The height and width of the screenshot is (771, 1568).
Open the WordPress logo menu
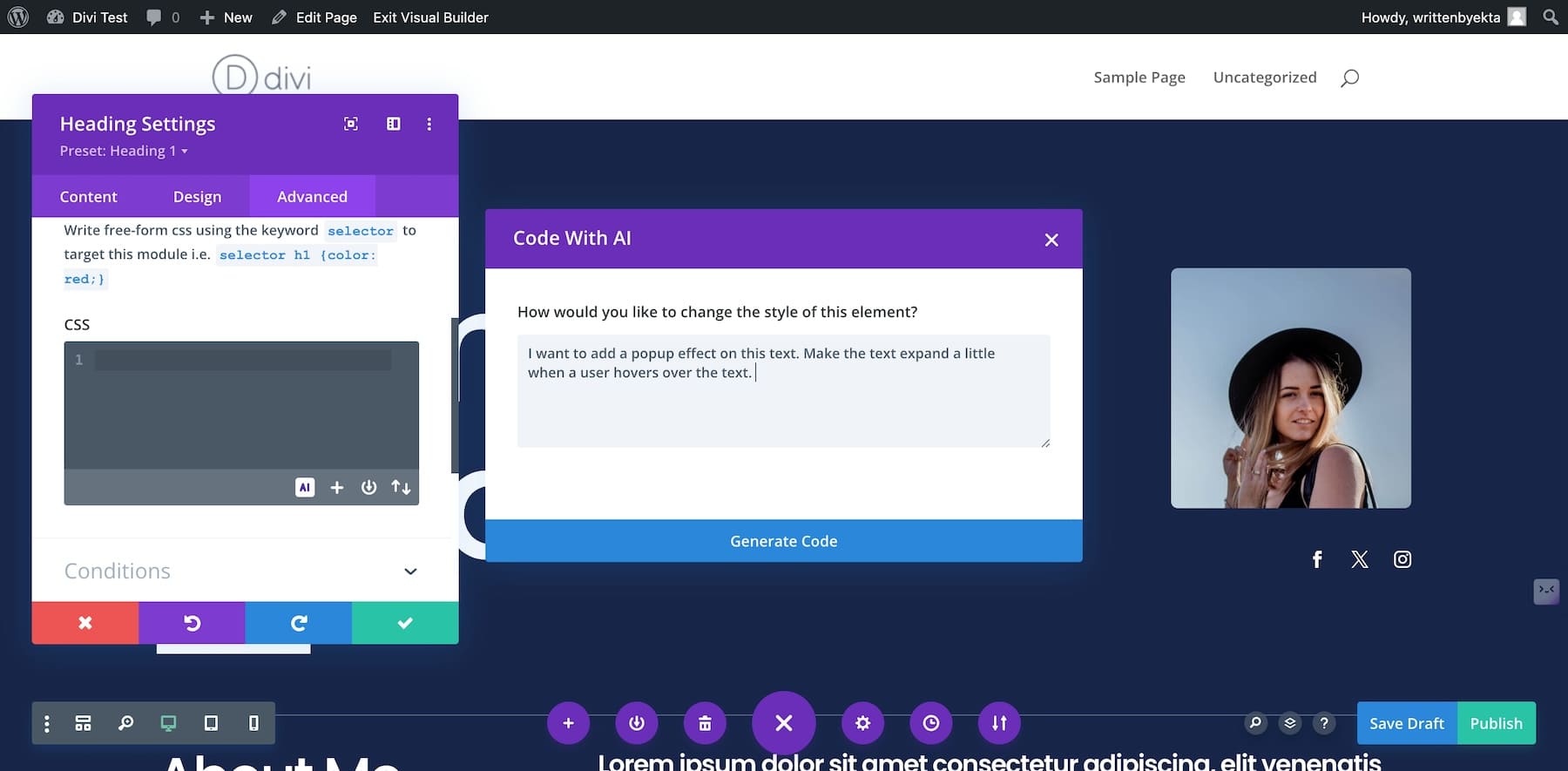[18, 17]
